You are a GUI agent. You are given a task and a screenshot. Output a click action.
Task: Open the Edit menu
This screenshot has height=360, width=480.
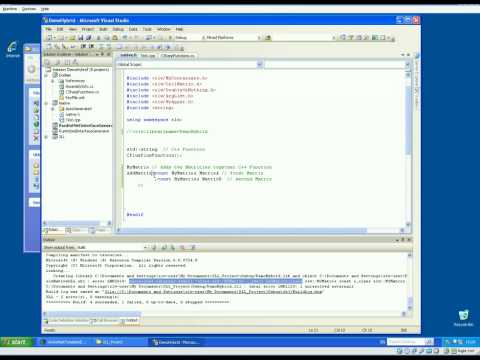(x=60, y=29)
